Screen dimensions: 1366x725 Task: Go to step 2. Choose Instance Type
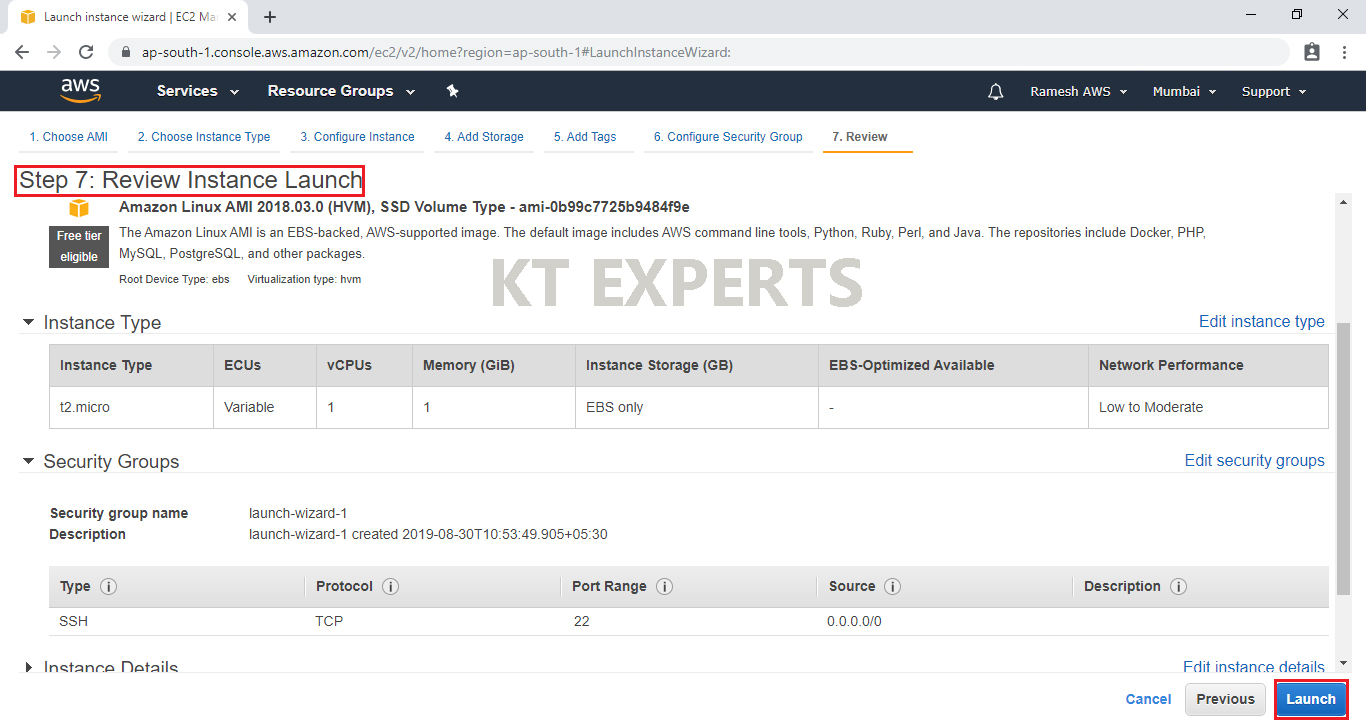click(204, 137)
